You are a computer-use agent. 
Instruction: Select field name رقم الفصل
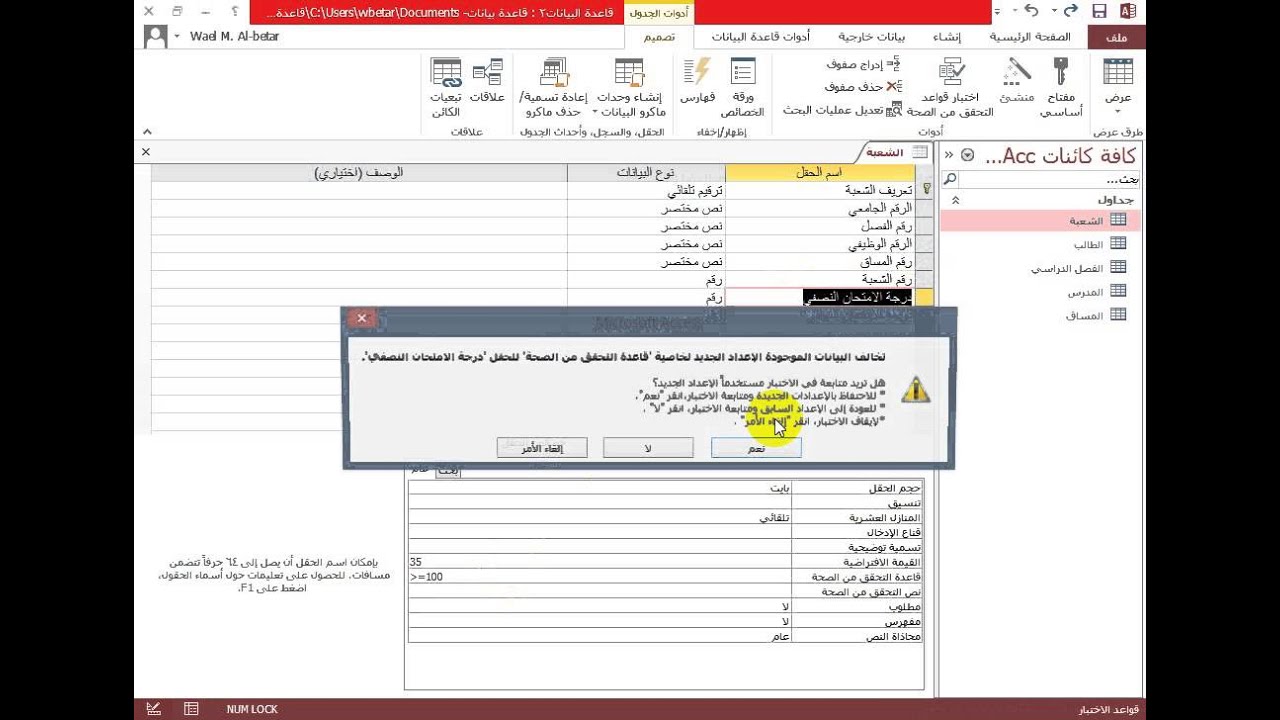point(820,226)
